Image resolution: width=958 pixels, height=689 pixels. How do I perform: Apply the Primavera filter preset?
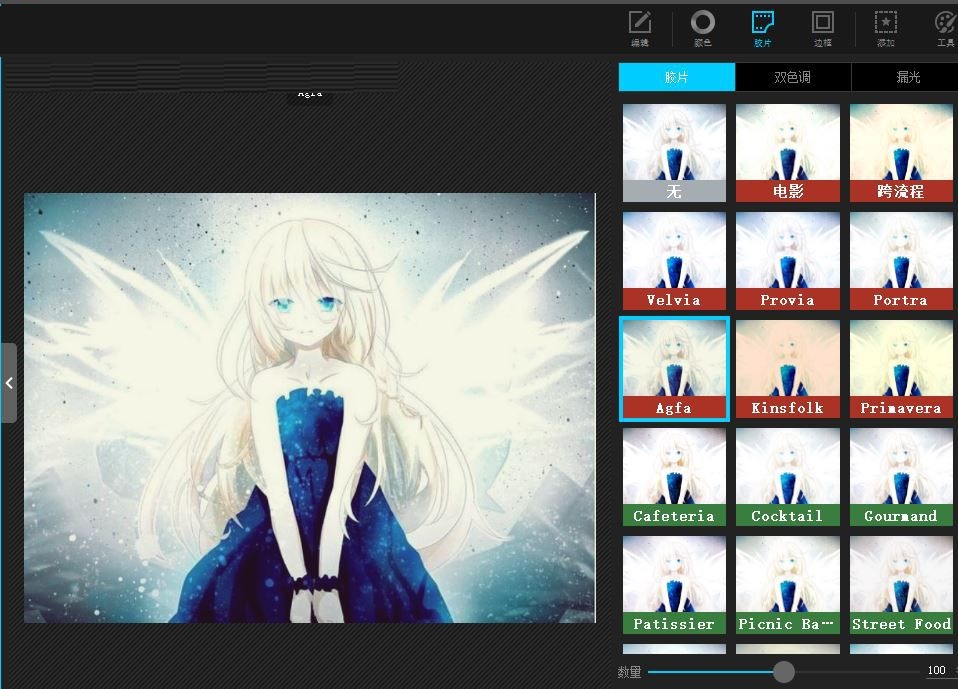click(901, 369)
